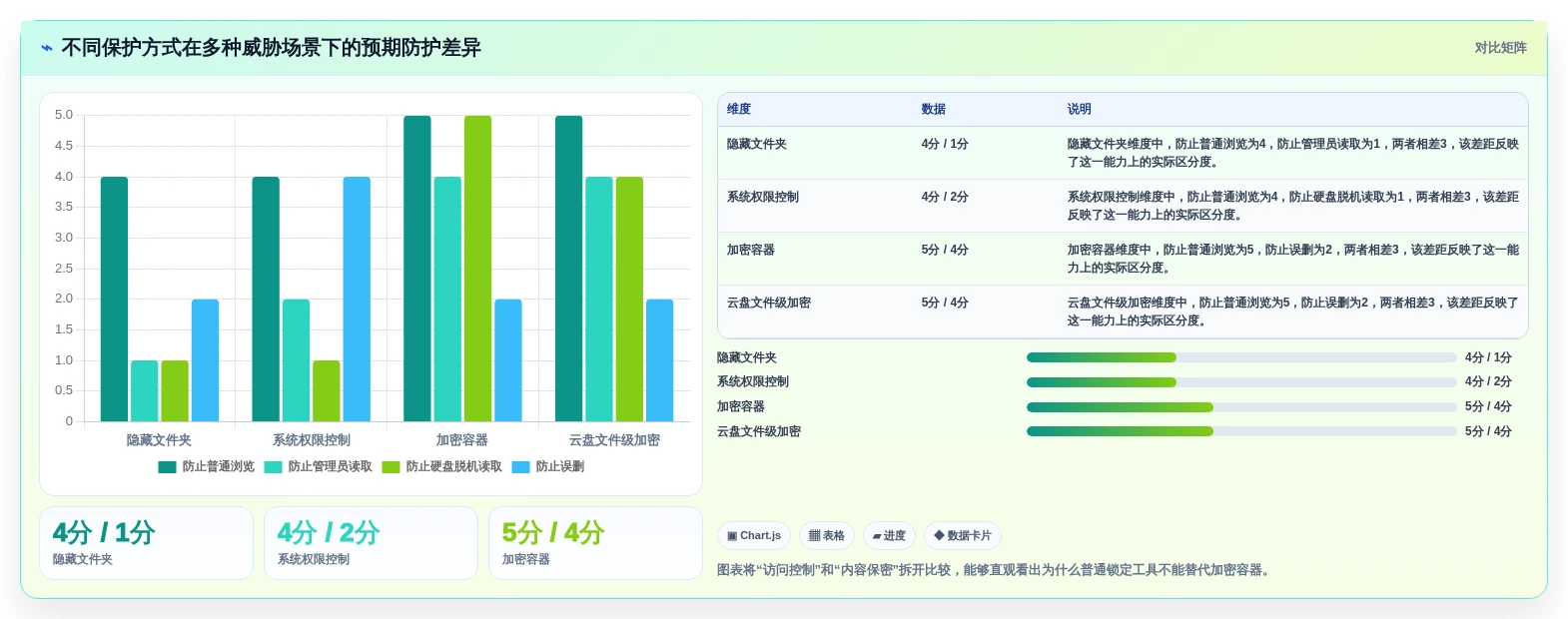
Task: Click the 系统权限控制 x-axis label in chart
Action: (x=312, y=440)
